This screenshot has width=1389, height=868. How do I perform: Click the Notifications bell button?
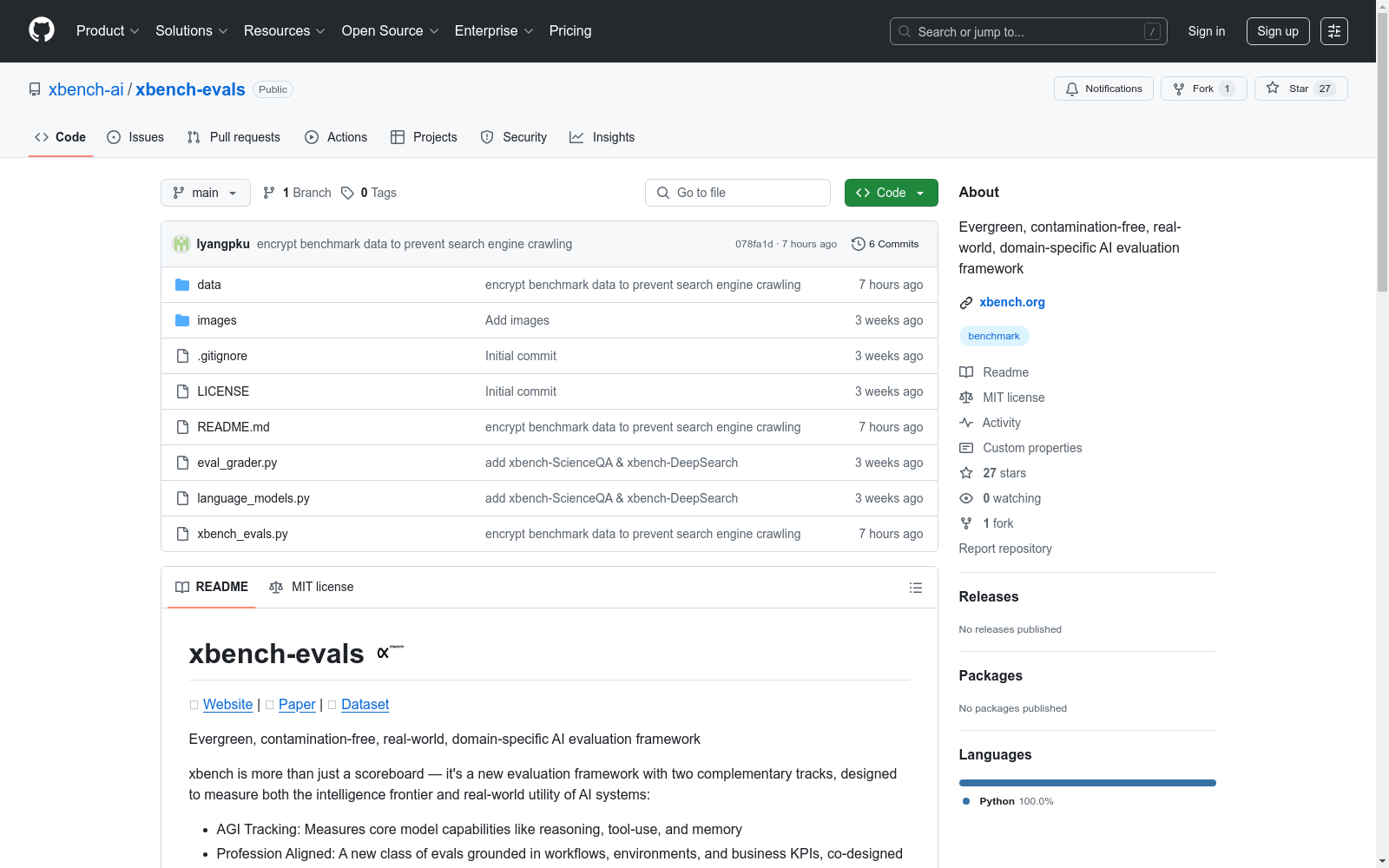(1103, 89)
